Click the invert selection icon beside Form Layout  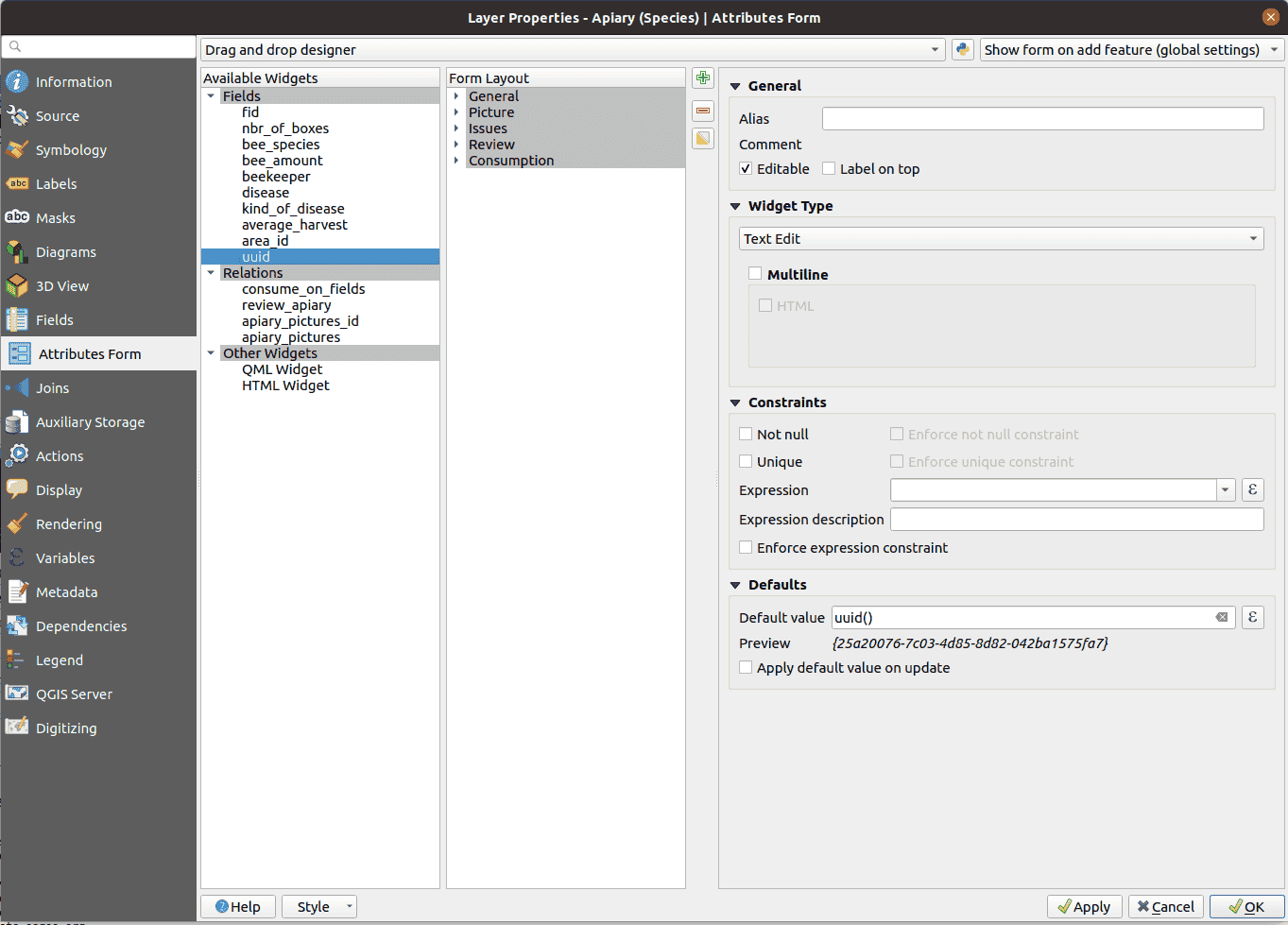703,139
